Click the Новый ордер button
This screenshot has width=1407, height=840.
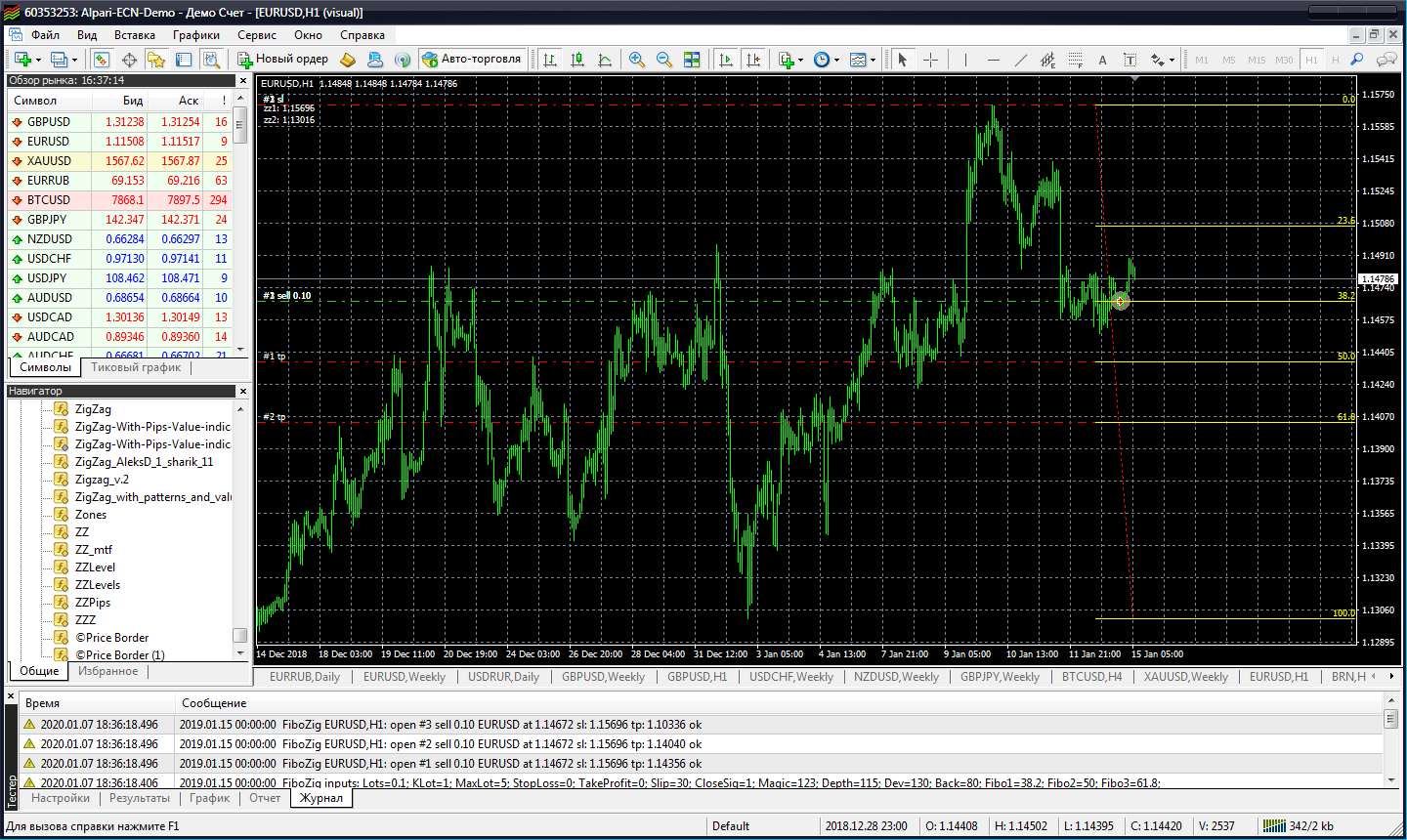(282, 59)
